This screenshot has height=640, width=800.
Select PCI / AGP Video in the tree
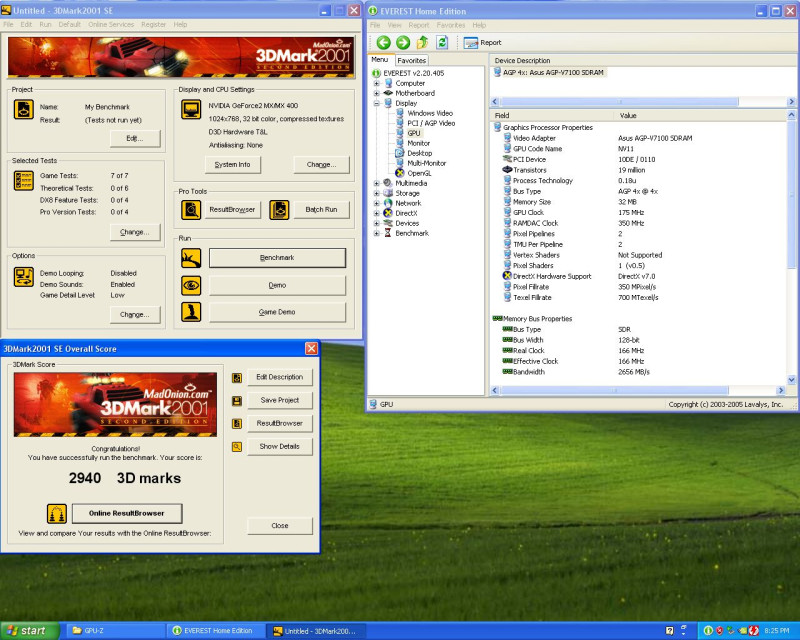click(430, 123)
